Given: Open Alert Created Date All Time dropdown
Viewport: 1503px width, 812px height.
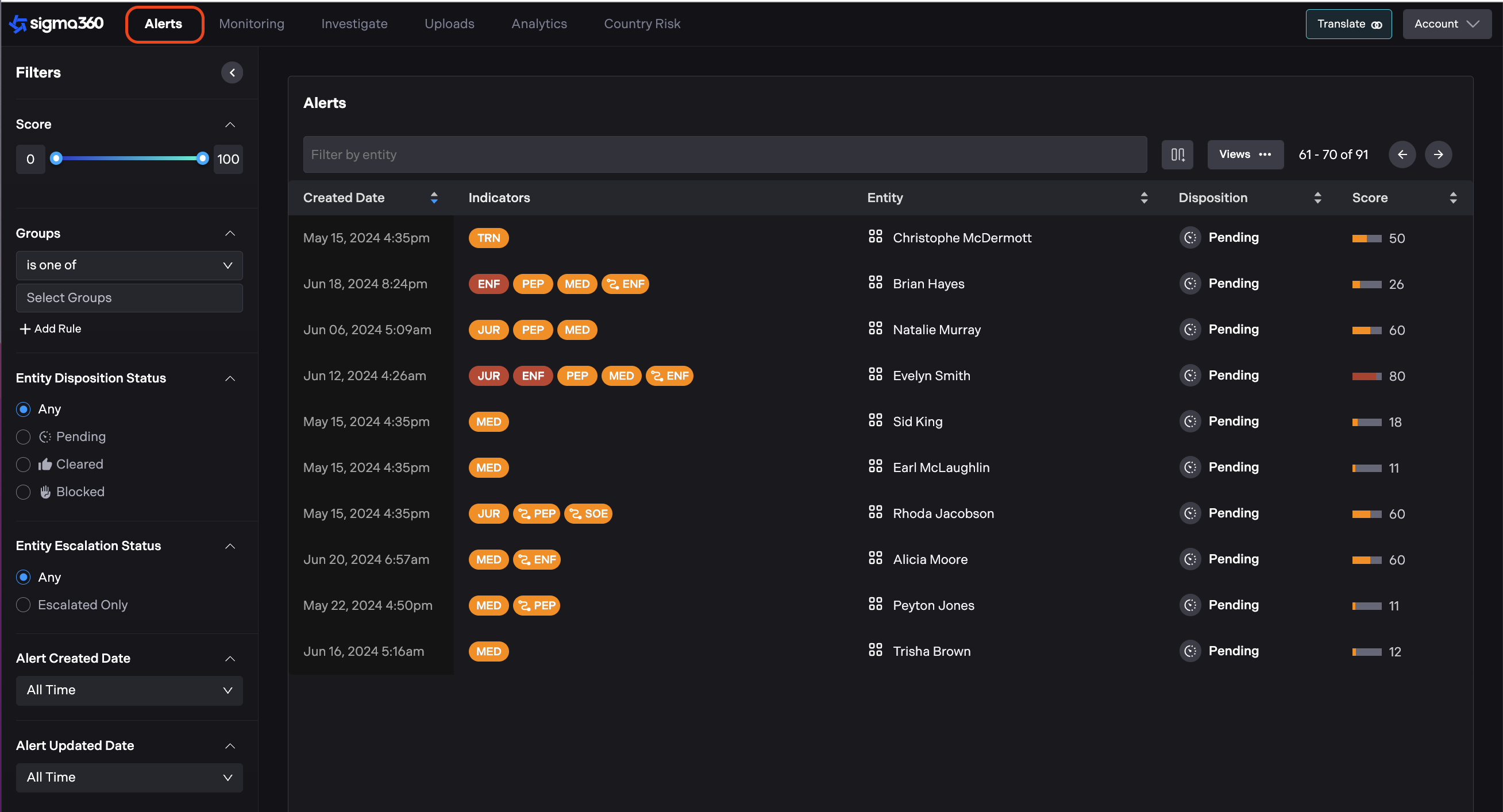Looking at the screenshot, I should (x=129, y=690).
